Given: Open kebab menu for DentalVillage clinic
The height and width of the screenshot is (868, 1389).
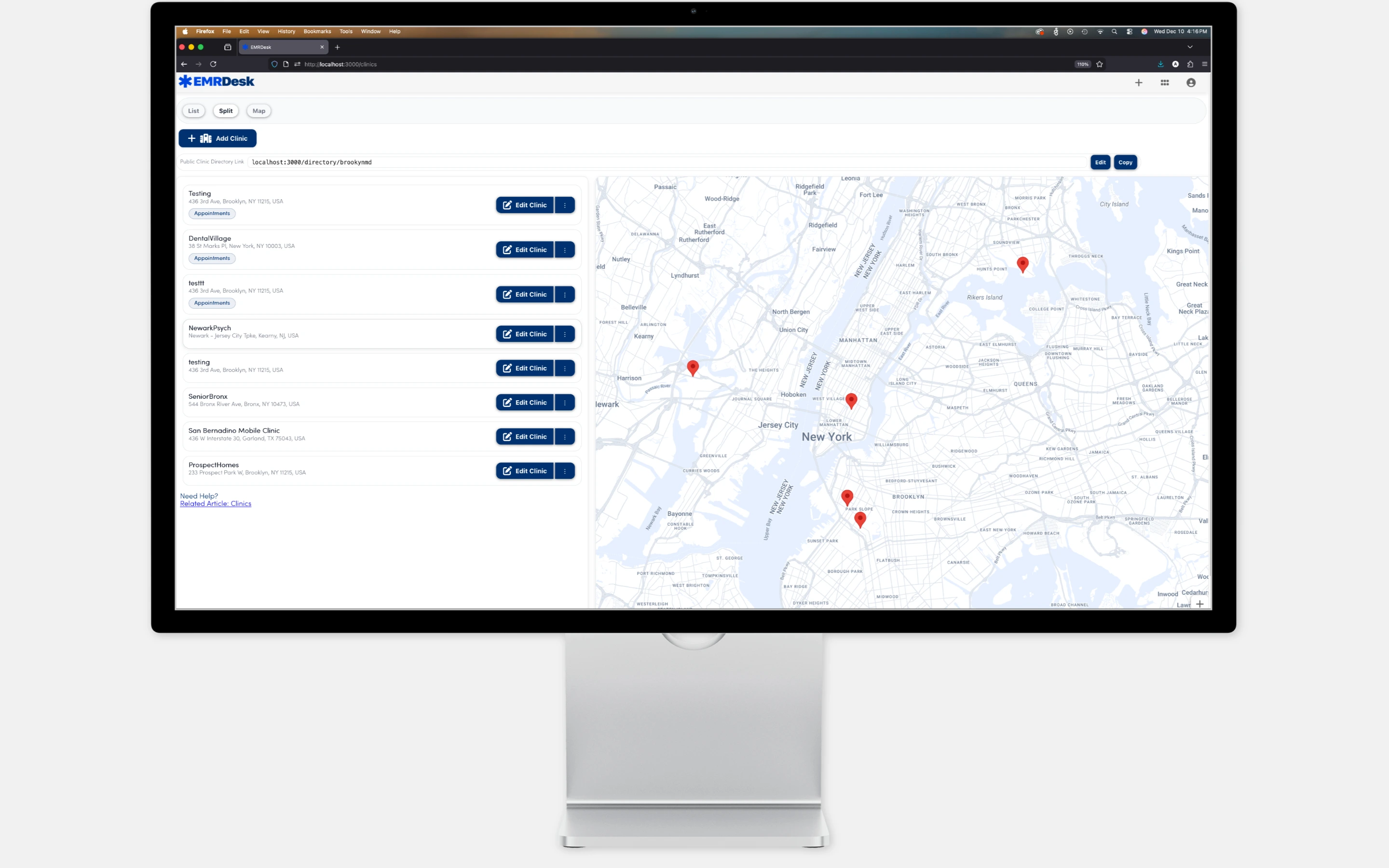Looking at the screenshot, I should click(x=565, y=250).
